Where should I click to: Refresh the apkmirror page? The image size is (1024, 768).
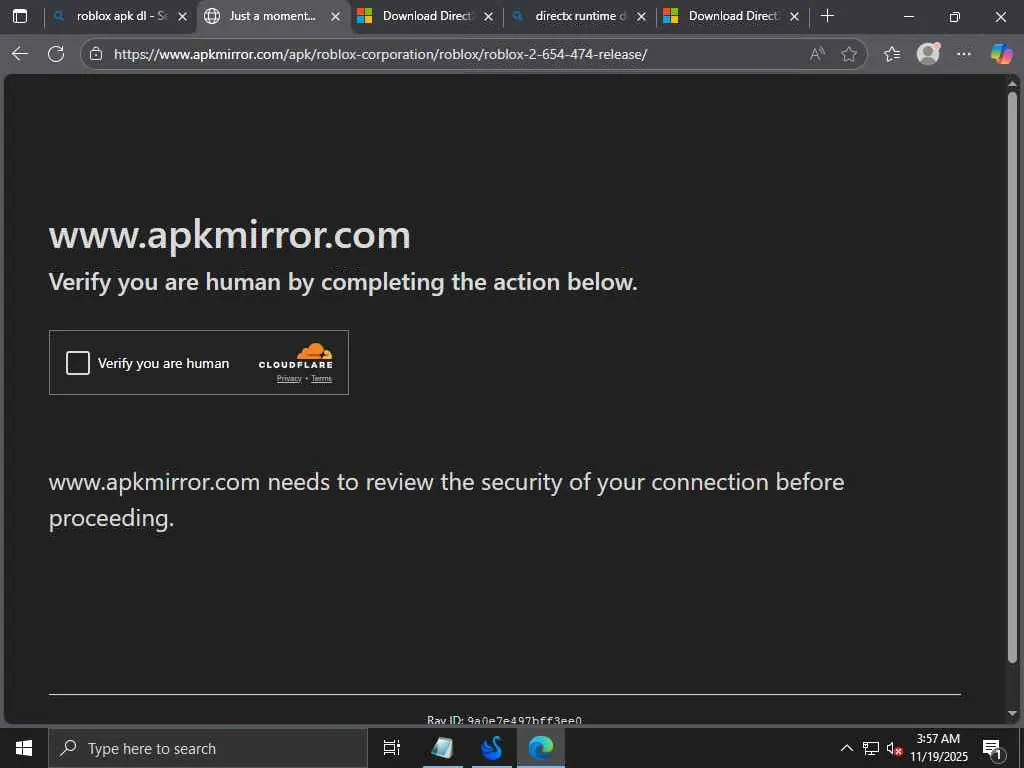[56, 54]
